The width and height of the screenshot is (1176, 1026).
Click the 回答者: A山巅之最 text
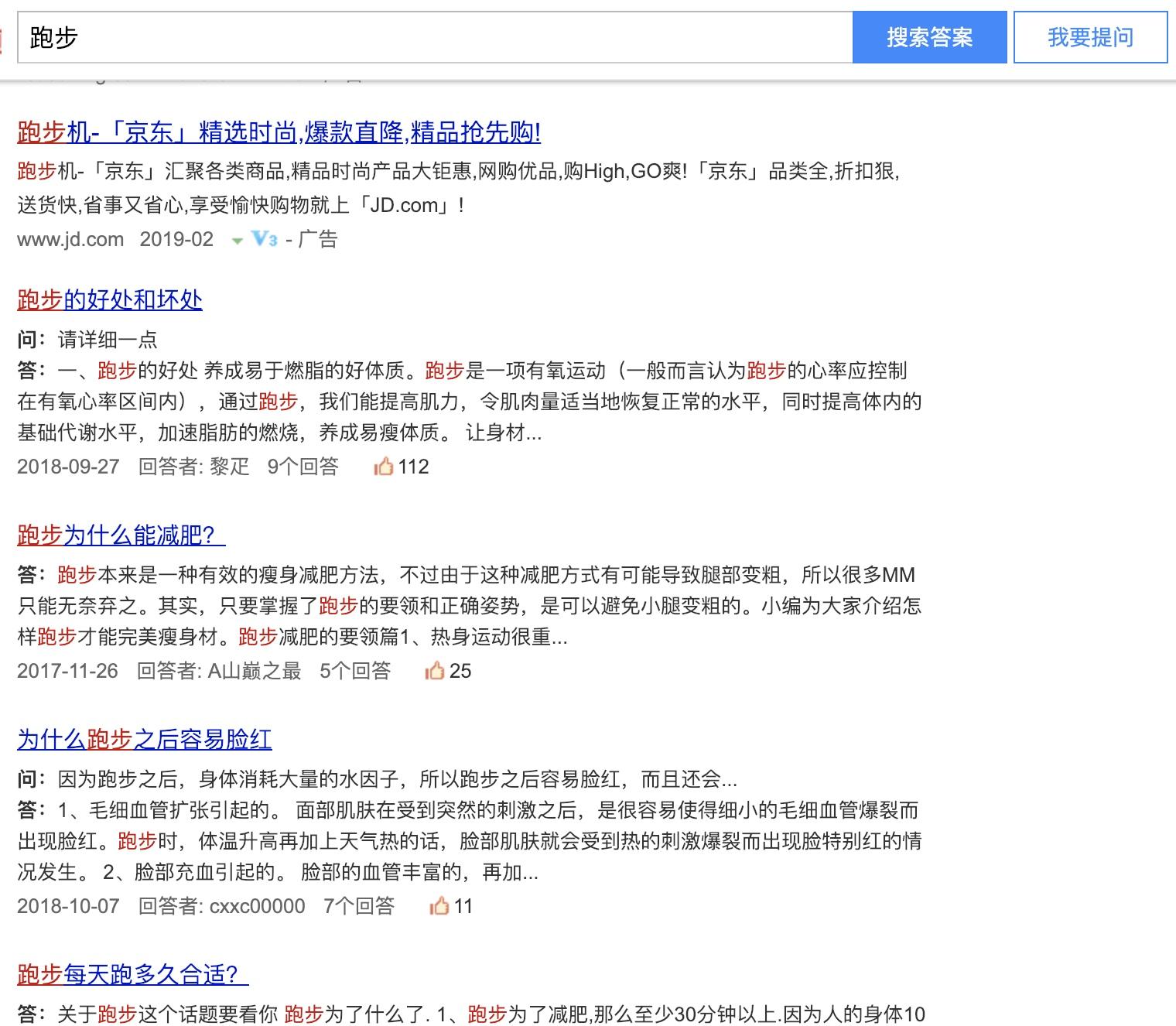click(219, 671)
